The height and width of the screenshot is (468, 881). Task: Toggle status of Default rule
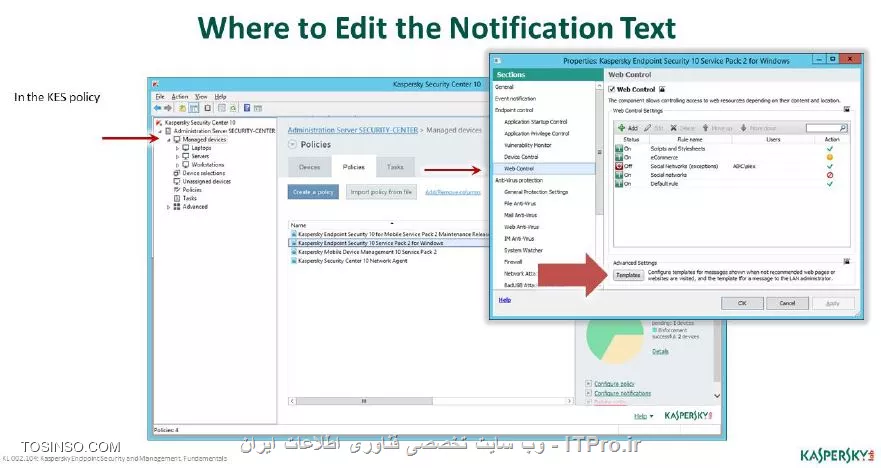tap(619, 184)
